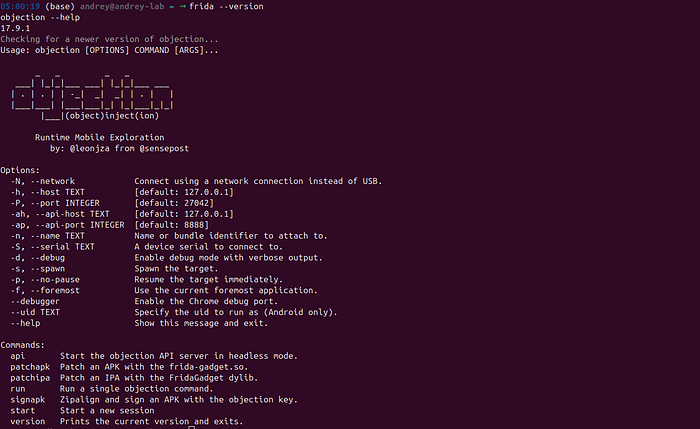Click the '17.9.1' version output line
Image resolution: width=700 pixels, height=429 pixels.
pyautogui.click(x=15, y=28)
